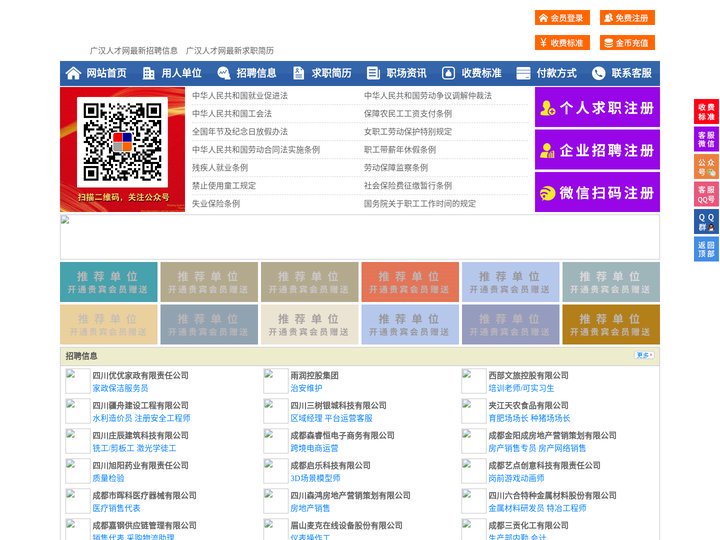Click the building icon beside 用人单位

point(149,73)
